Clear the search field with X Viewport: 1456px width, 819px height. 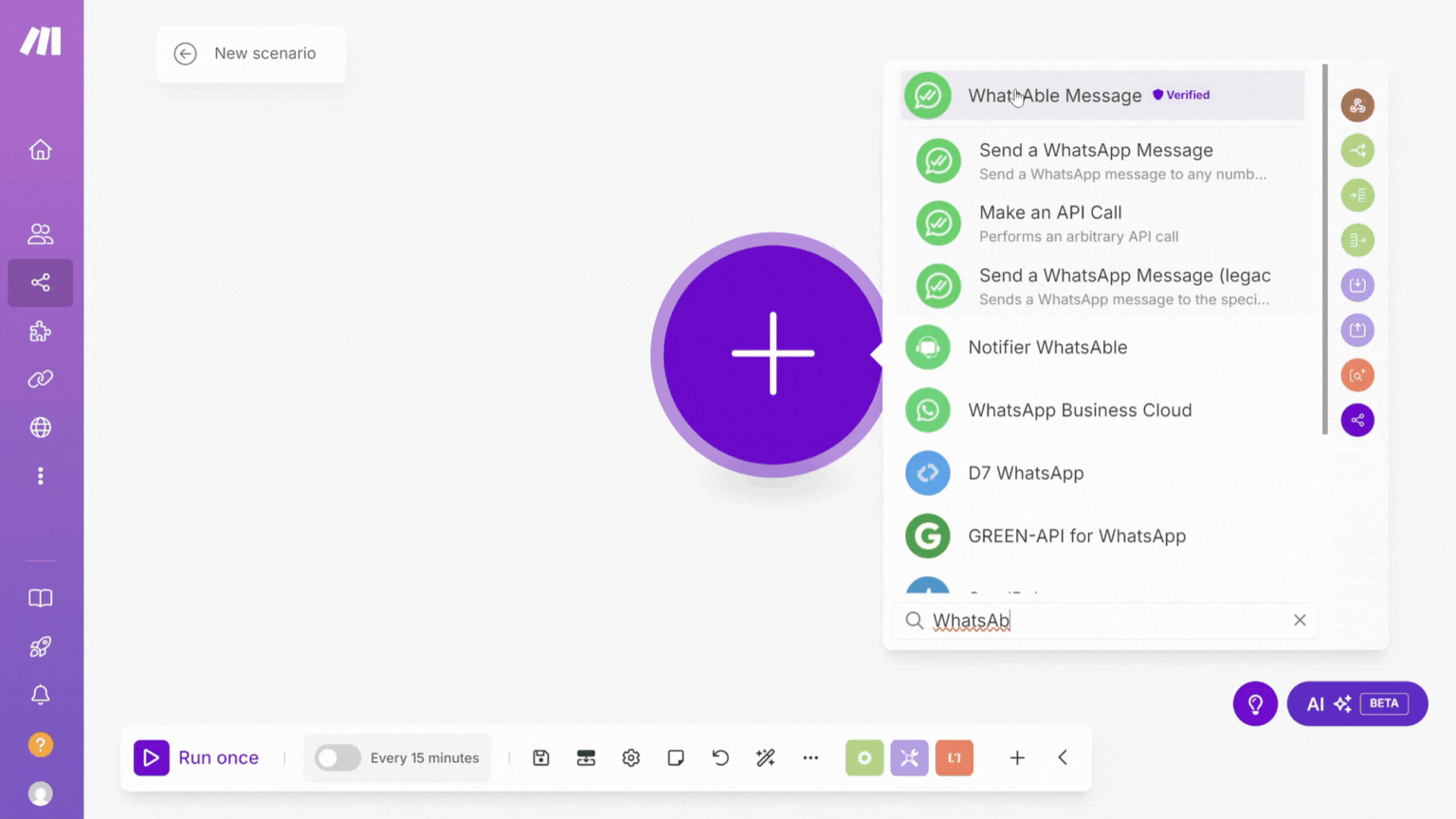tap(1300, 620)
